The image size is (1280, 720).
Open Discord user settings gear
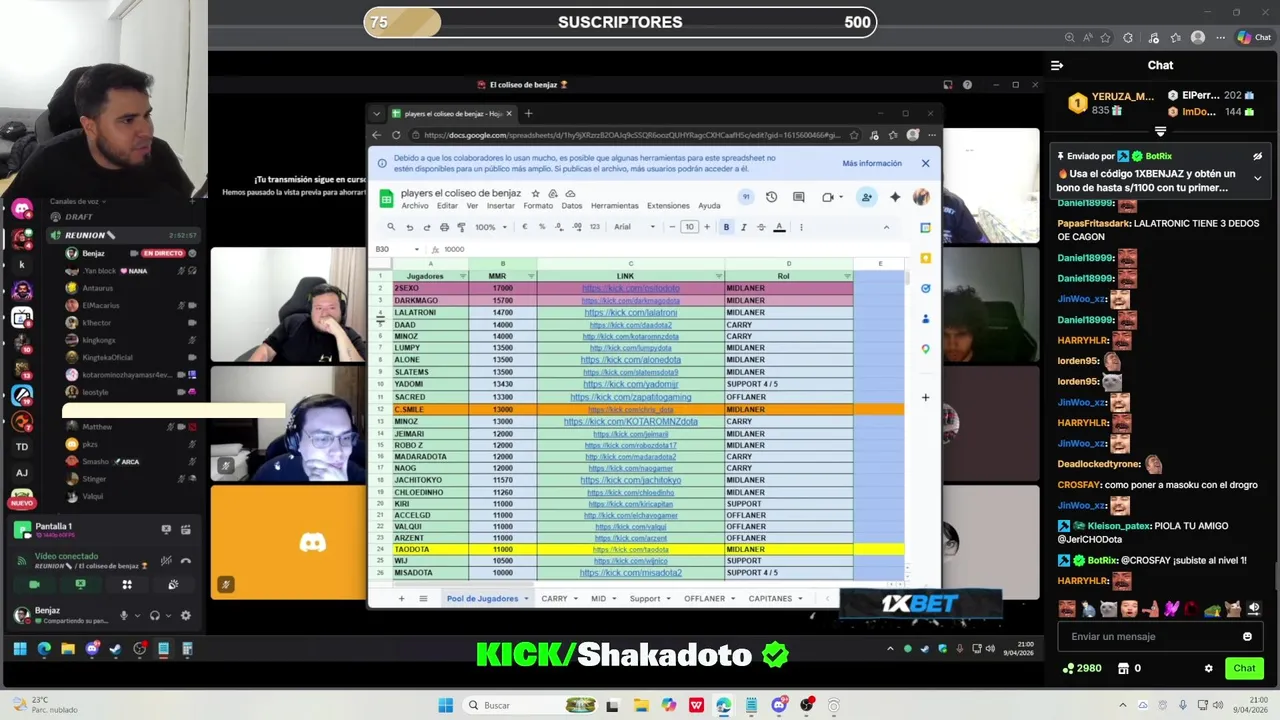tap(185, 616)
